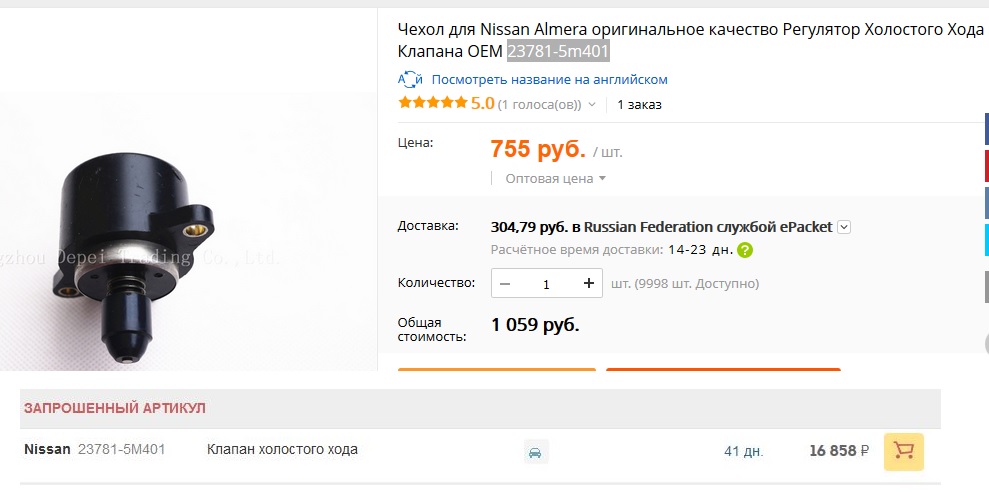Image resolution: width=989 pixels, height=492 pixels.
Task: Decrease quantity with the minus button
Action: 505,284
